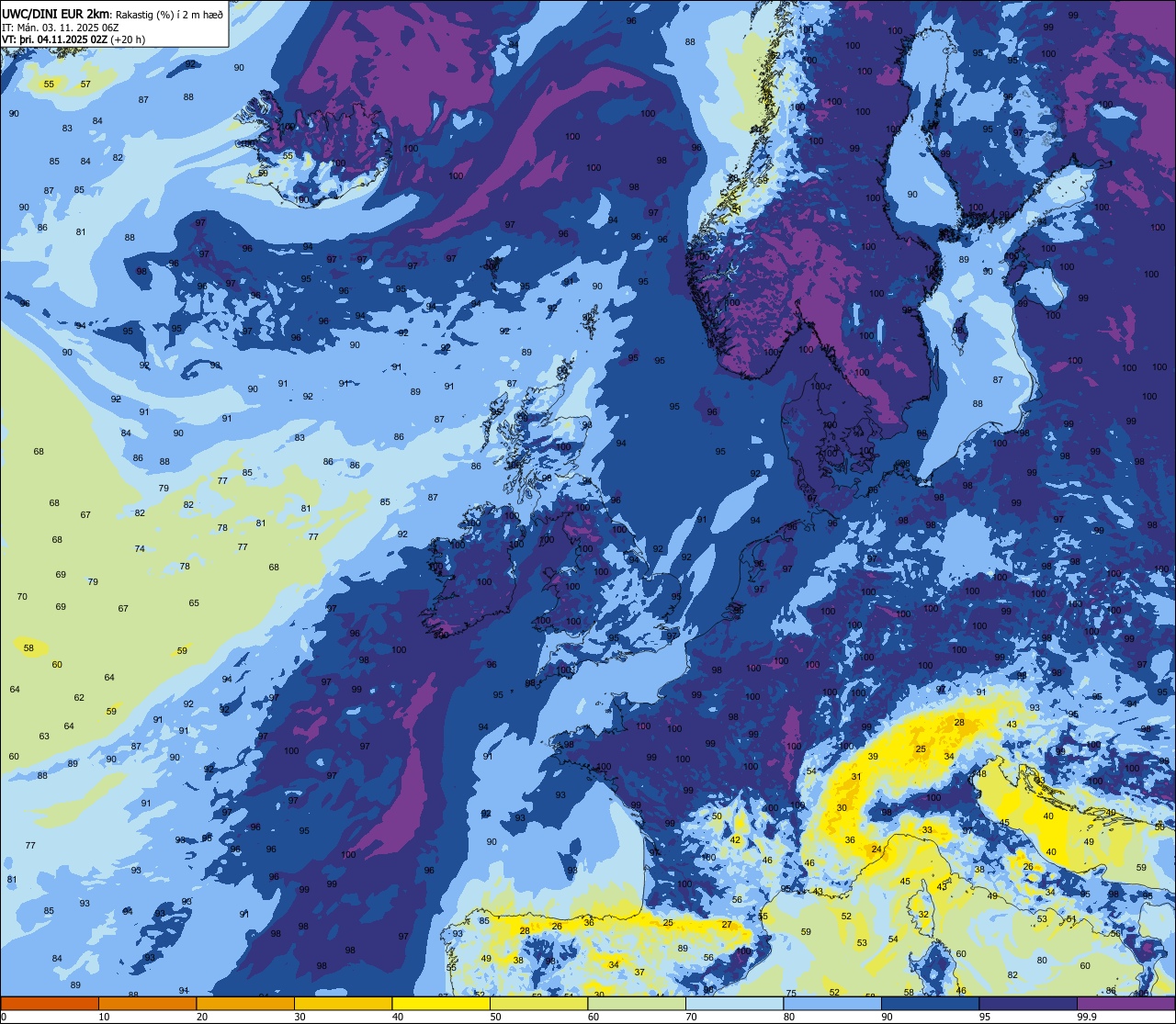Click the dark navy 95–99.9 legend swatch
Image resolution: width=1176 pixels, height=1024 pixels.
1028,1003
